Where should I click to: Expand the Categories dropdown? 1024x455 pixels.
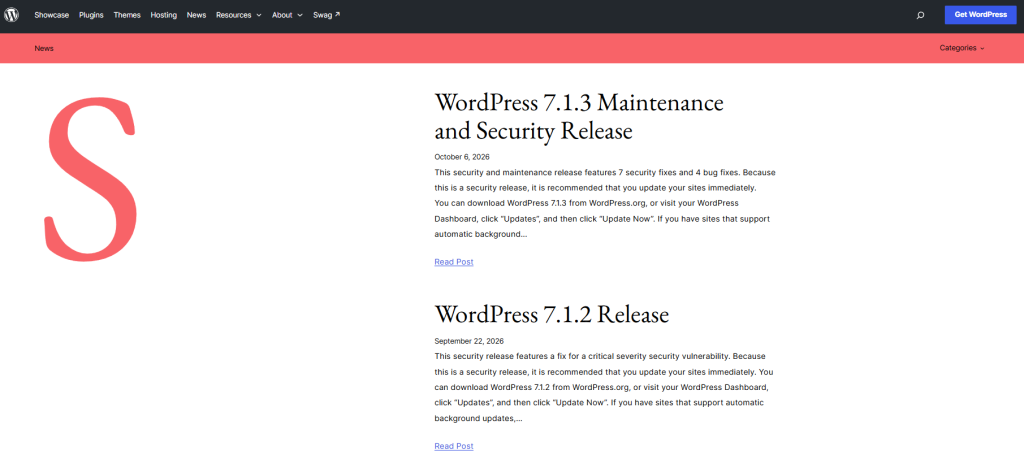point(961,48)
